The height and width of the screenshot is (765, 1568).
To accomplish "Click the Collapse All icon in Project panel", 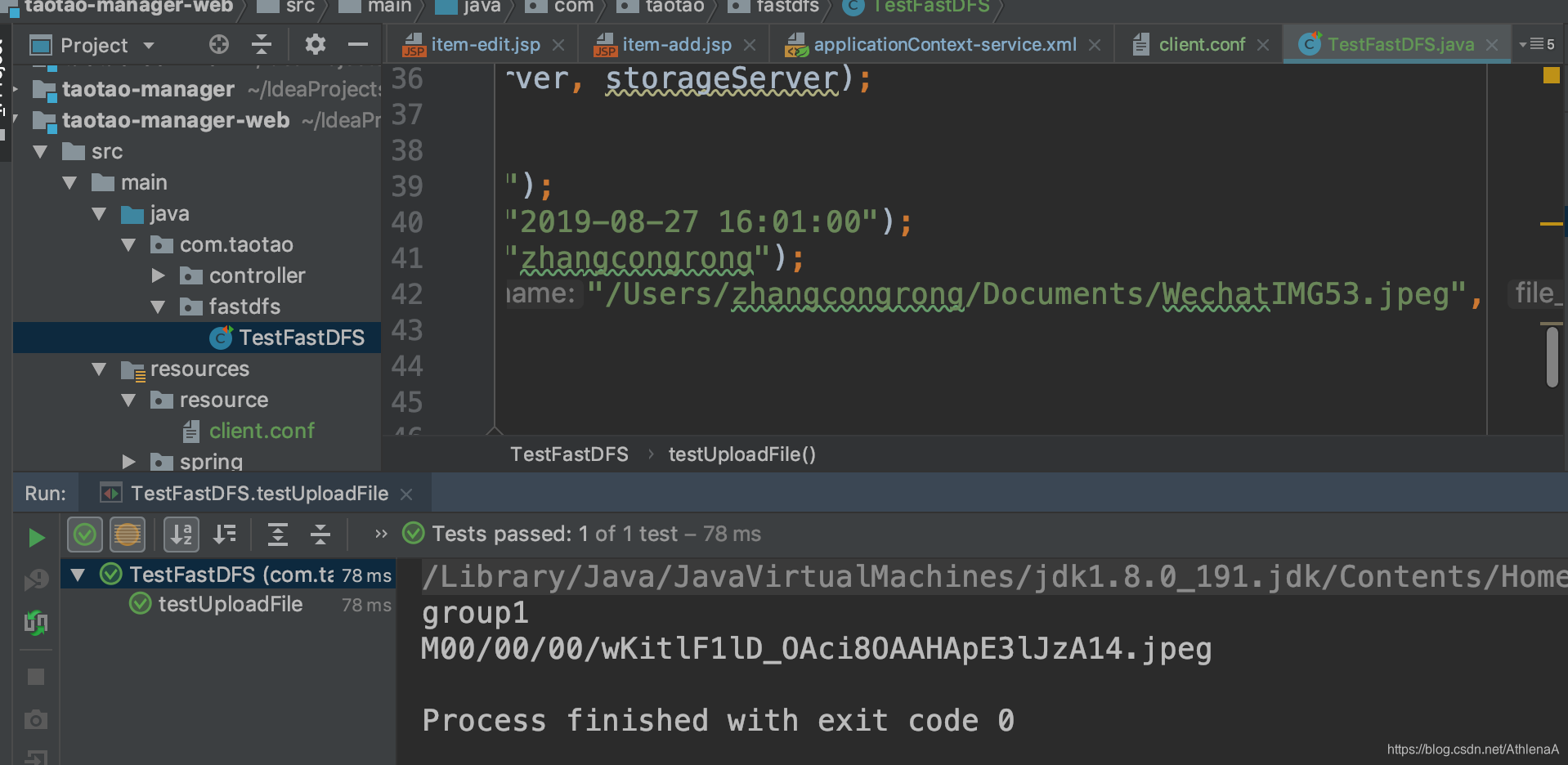I will click(x=262, y=44).
